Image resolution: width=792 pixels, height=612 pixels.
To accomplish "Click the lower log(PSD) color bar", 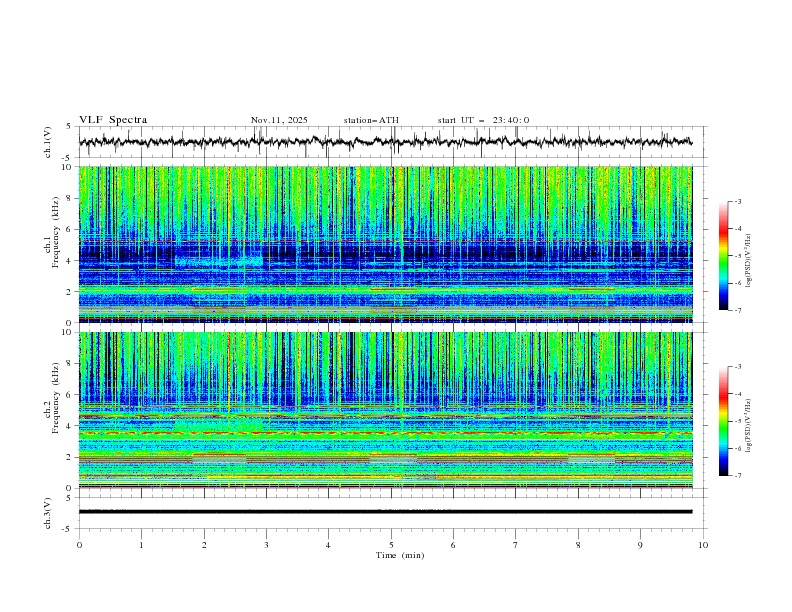I will click(723, 421).
